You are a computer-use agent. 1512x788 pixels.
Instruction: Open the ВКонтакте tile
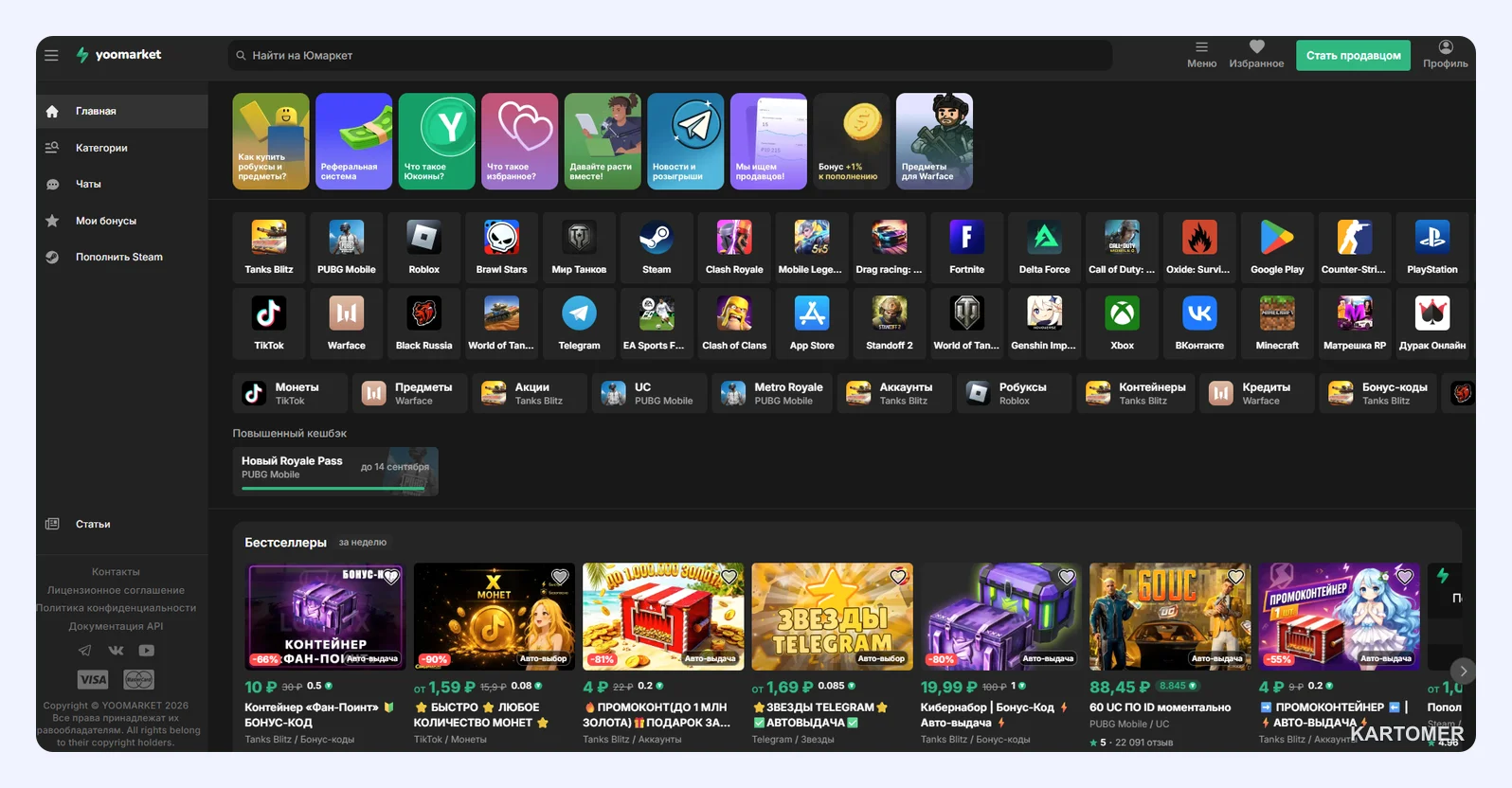1200,323
